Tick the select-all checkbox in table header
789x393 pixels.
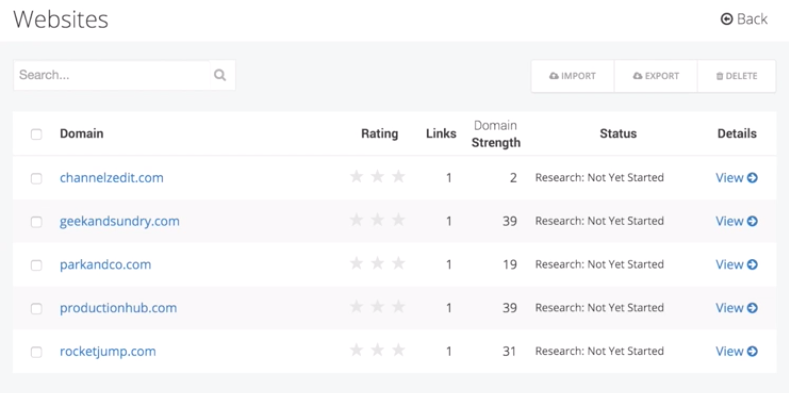click(x=36, y=134)
